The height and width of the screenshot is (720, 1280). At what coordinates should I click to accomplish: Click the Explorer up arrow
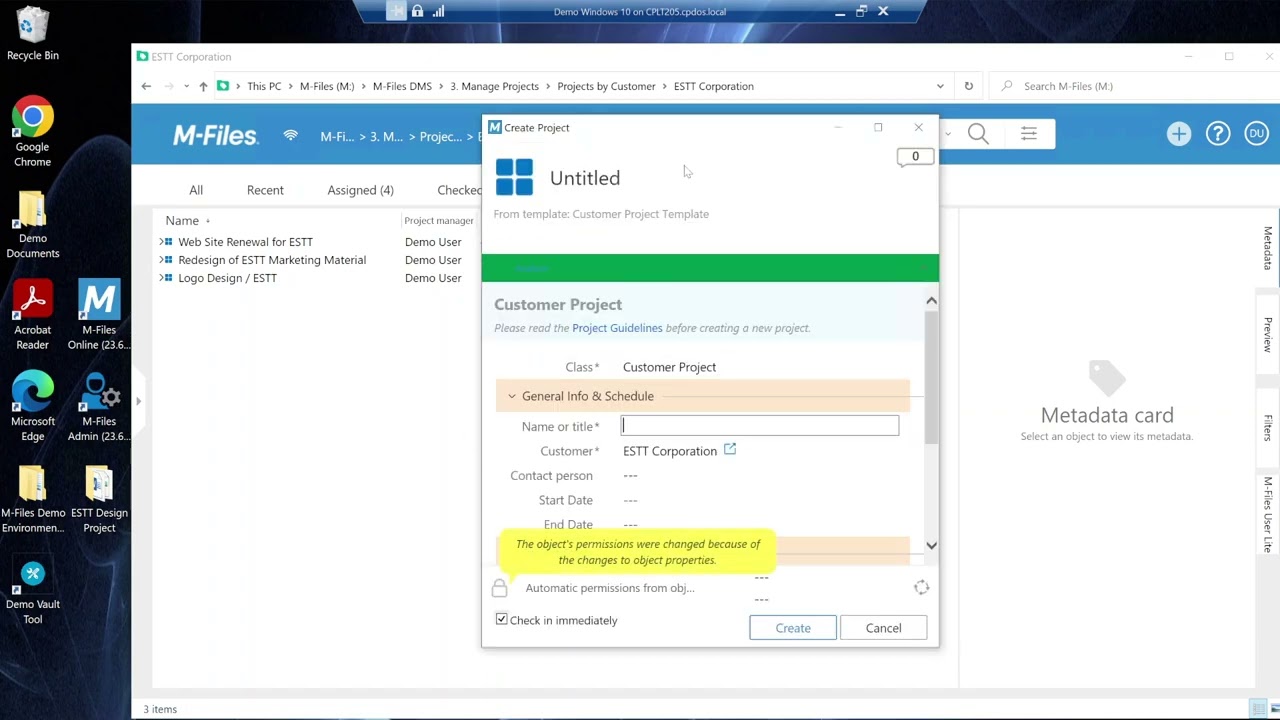click(203, 86)
